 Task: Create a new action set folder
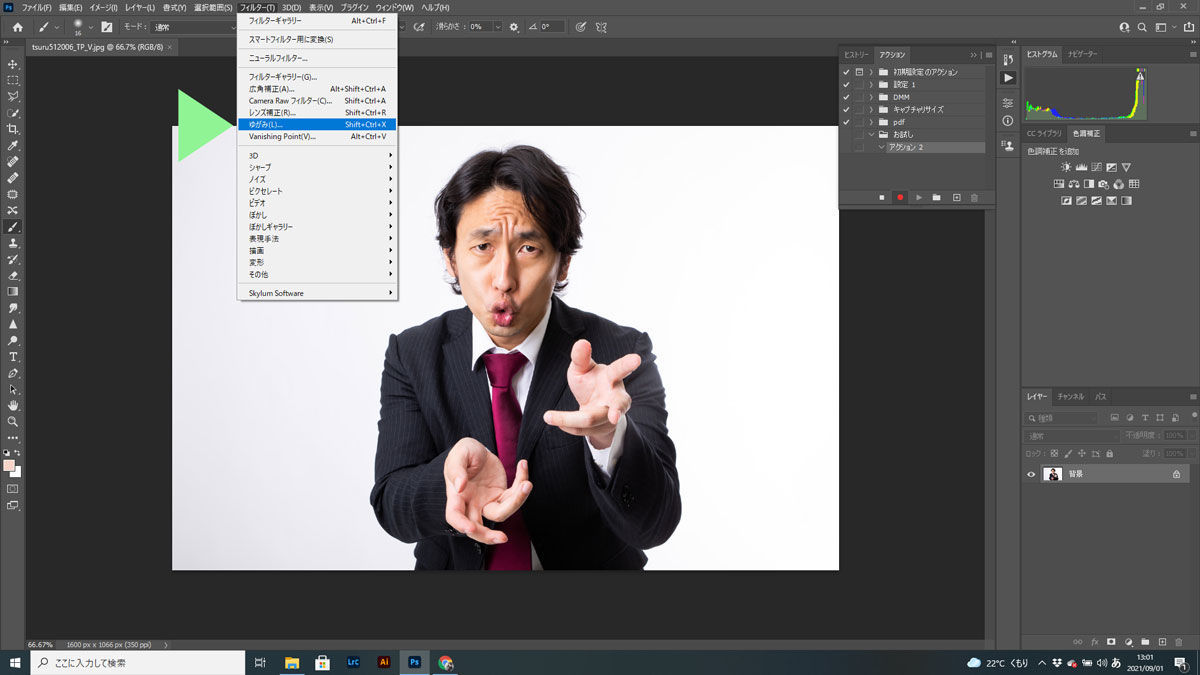point(937,197)
